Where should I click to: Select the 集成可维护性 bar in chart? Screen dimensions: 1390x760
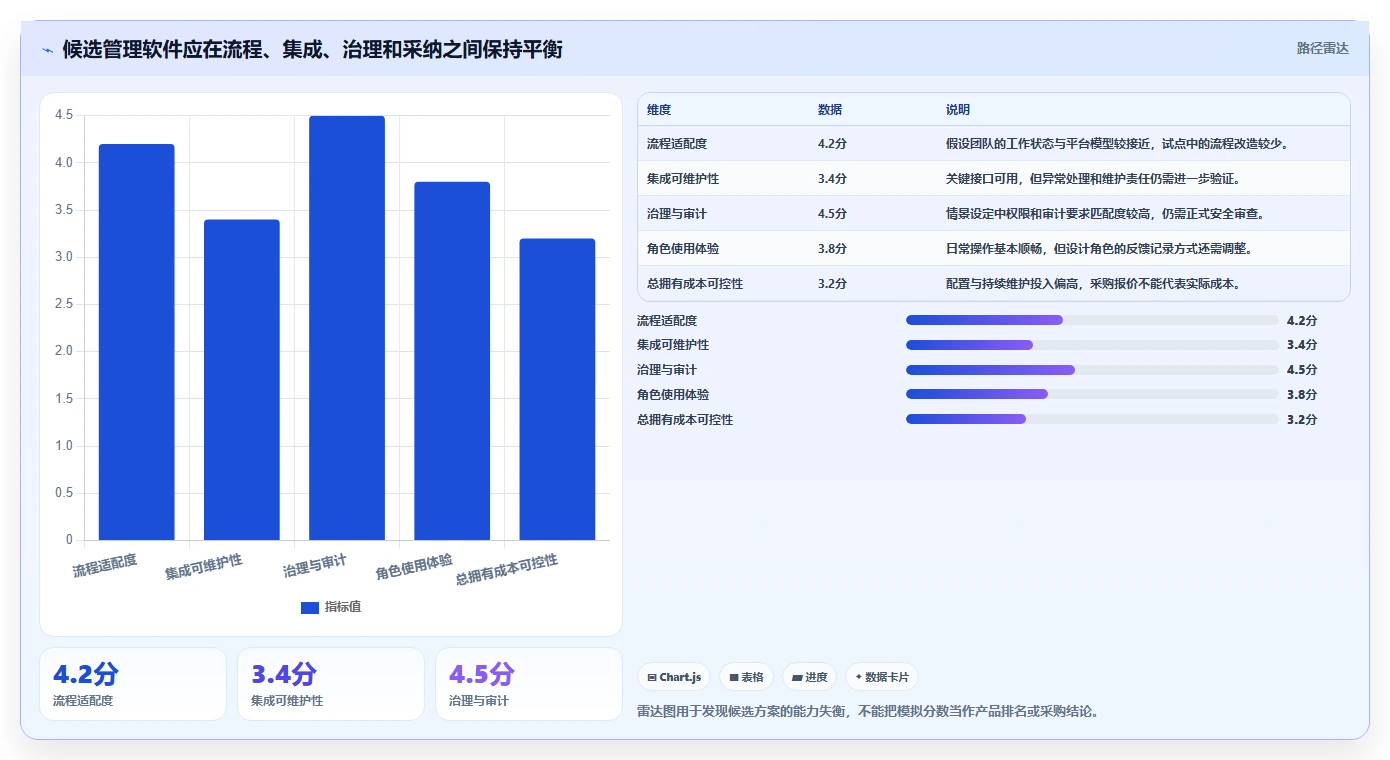tap(242, 380)
